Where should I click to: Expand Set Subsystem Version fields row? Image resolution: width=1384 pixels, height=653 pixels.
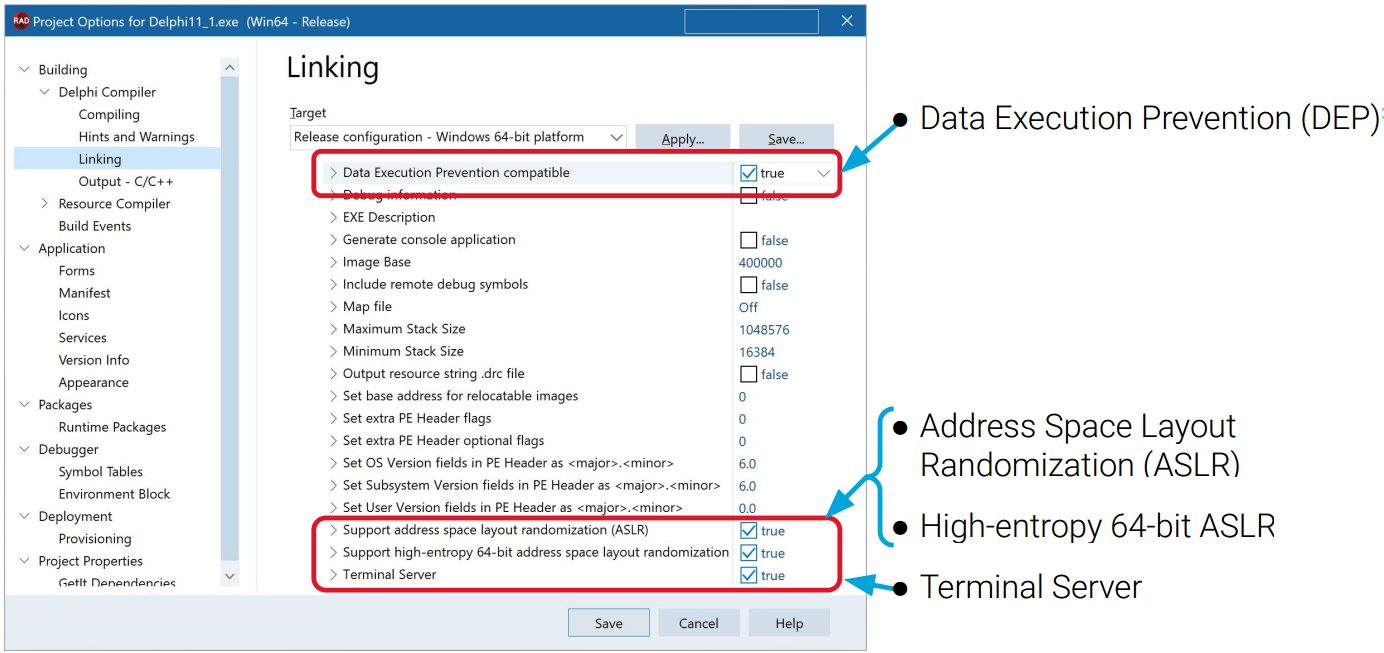coord(334,486)
